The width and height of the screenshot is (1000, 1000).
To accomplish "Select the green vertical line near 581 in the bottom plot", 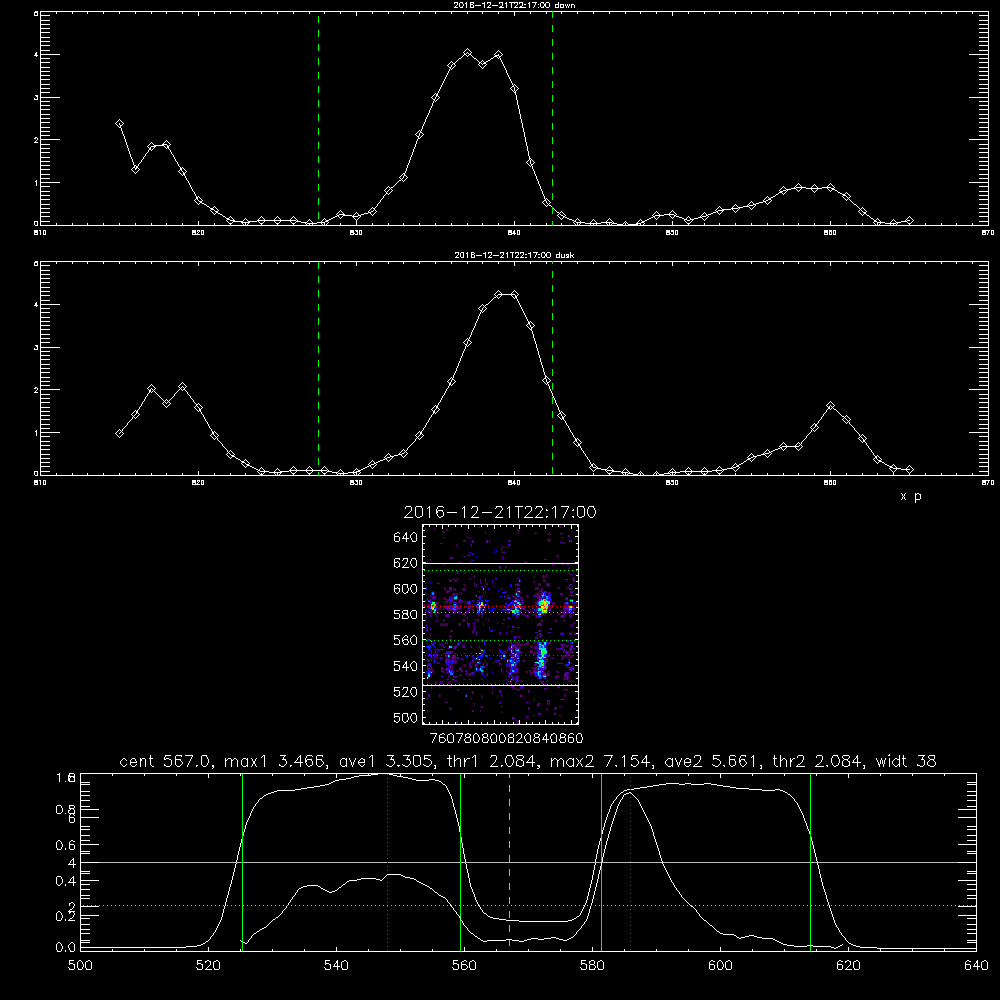I will click(601, 861).
